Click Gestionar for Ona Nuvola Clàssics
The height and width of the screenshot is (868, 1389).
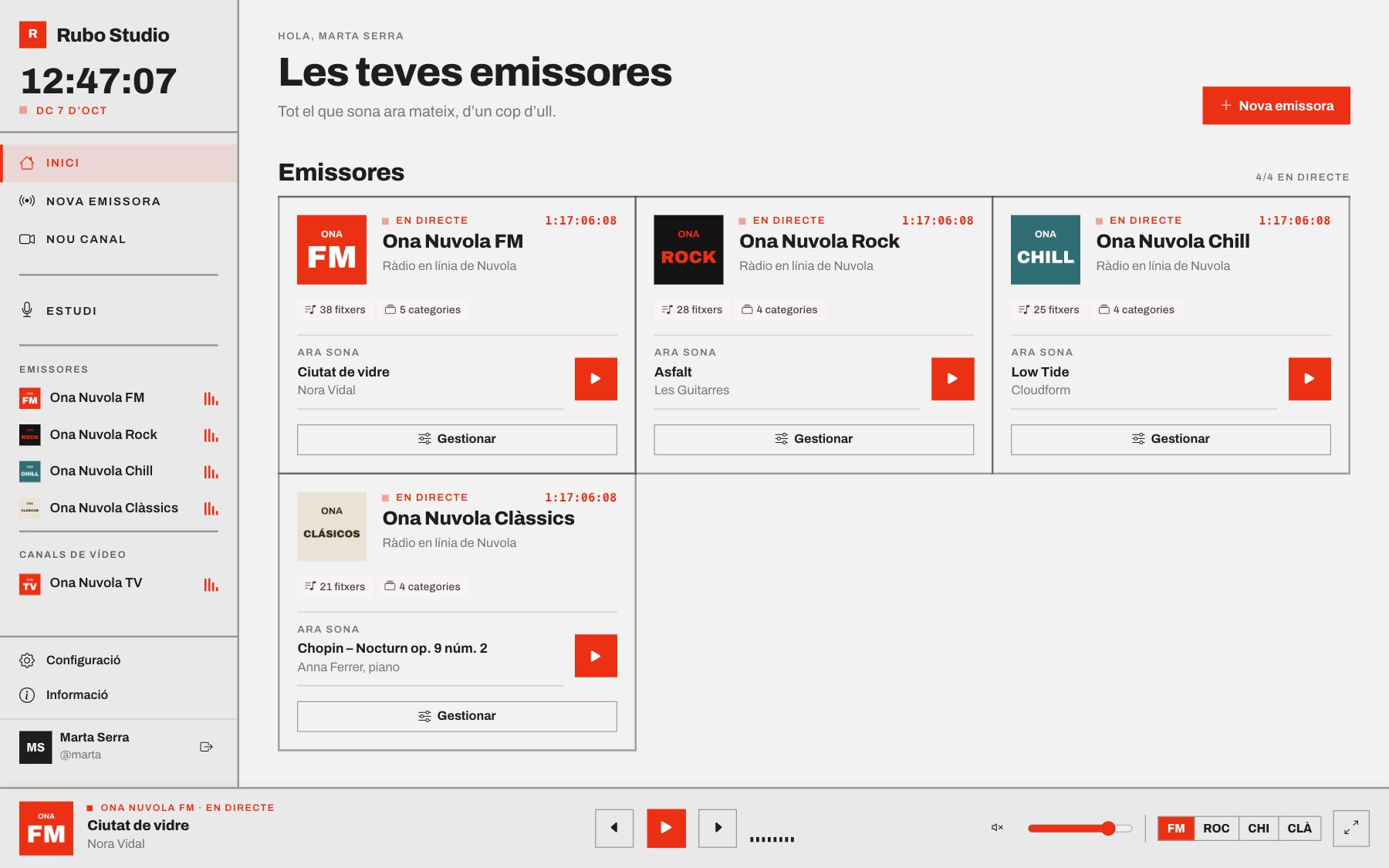(457, 716)
